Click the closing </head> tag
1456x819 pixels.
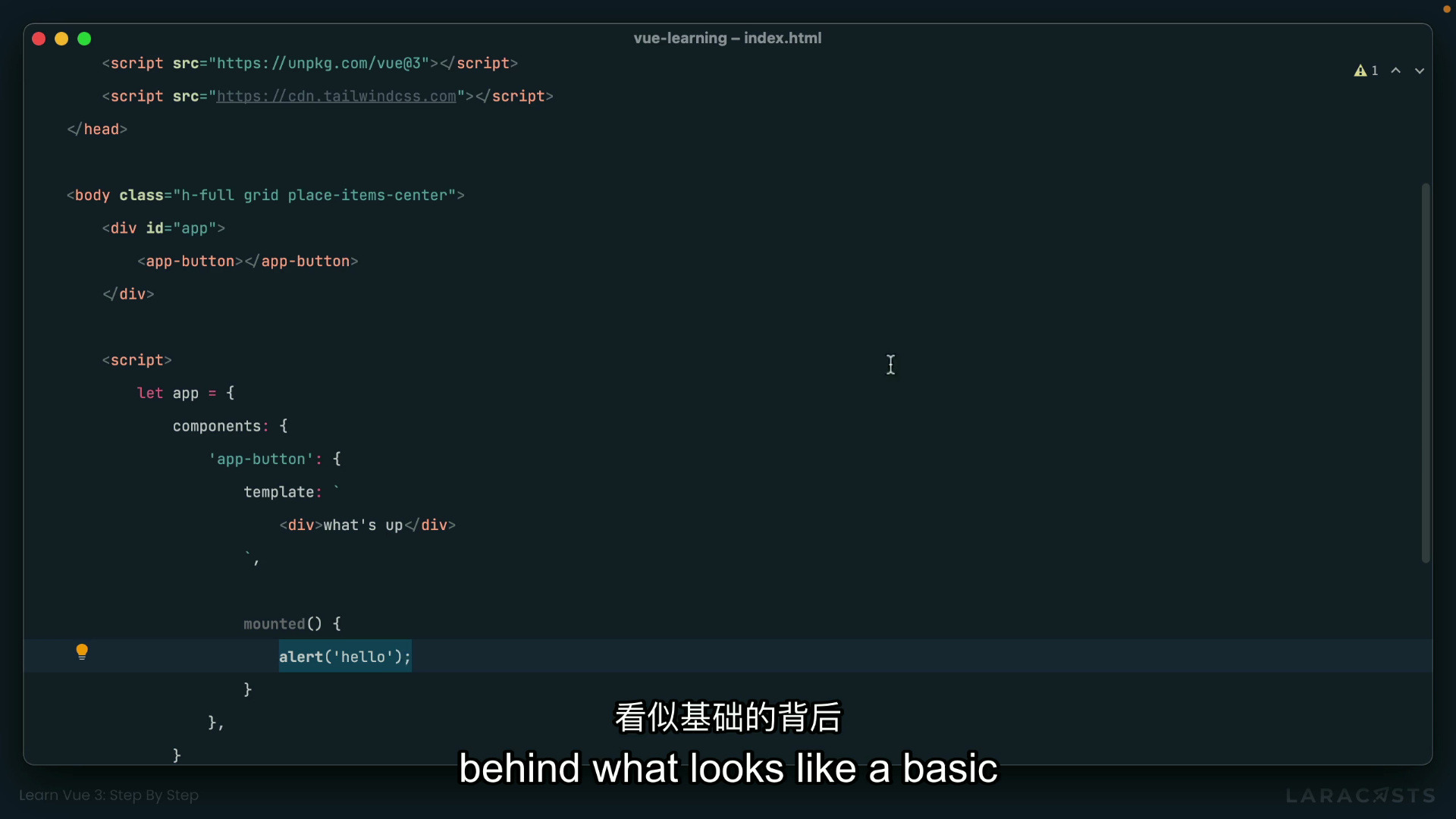97,129
